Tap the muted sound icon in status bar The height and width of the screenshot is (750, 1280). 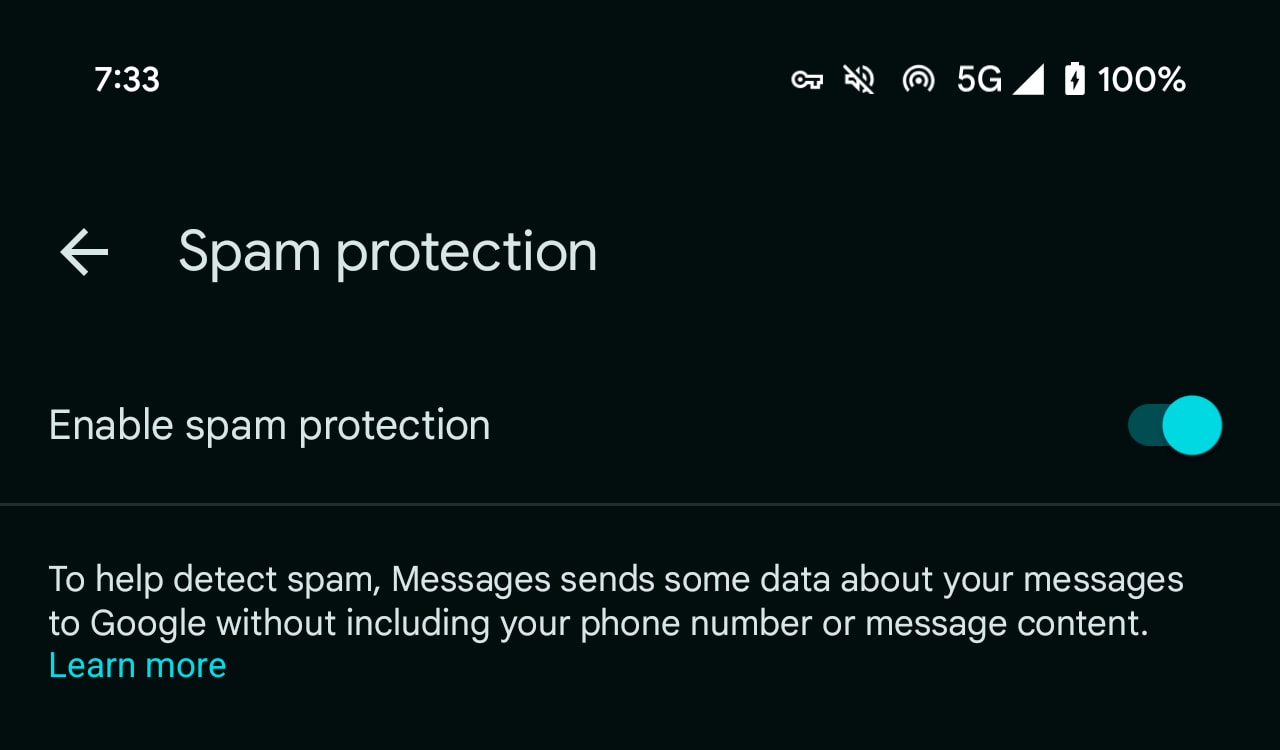858,78
